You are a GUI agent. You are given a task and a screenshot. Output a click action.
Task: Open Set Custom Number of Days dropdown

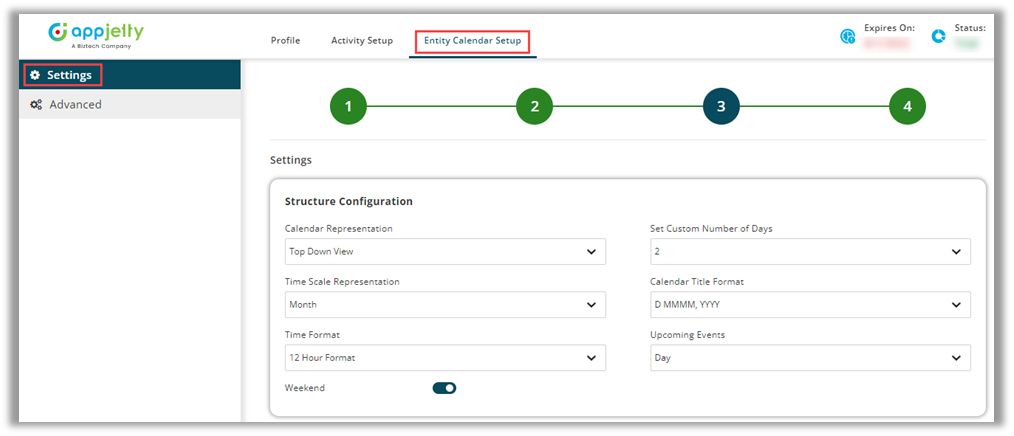810,252
